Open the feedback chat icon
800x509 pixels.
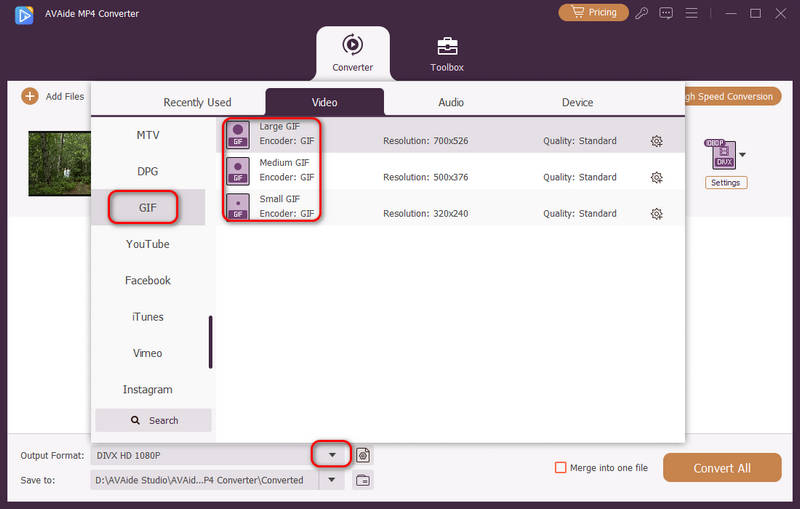click(x=666, y=13)
